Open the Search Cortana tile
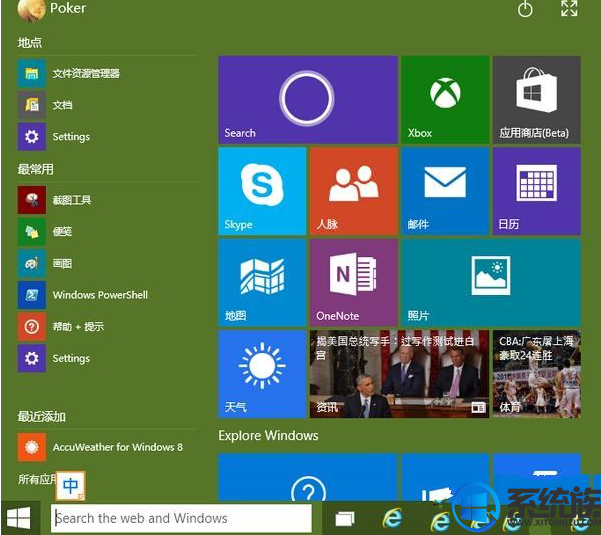Image resolution: width=601 pixels, height=535 pixels. tap(308, 100)
